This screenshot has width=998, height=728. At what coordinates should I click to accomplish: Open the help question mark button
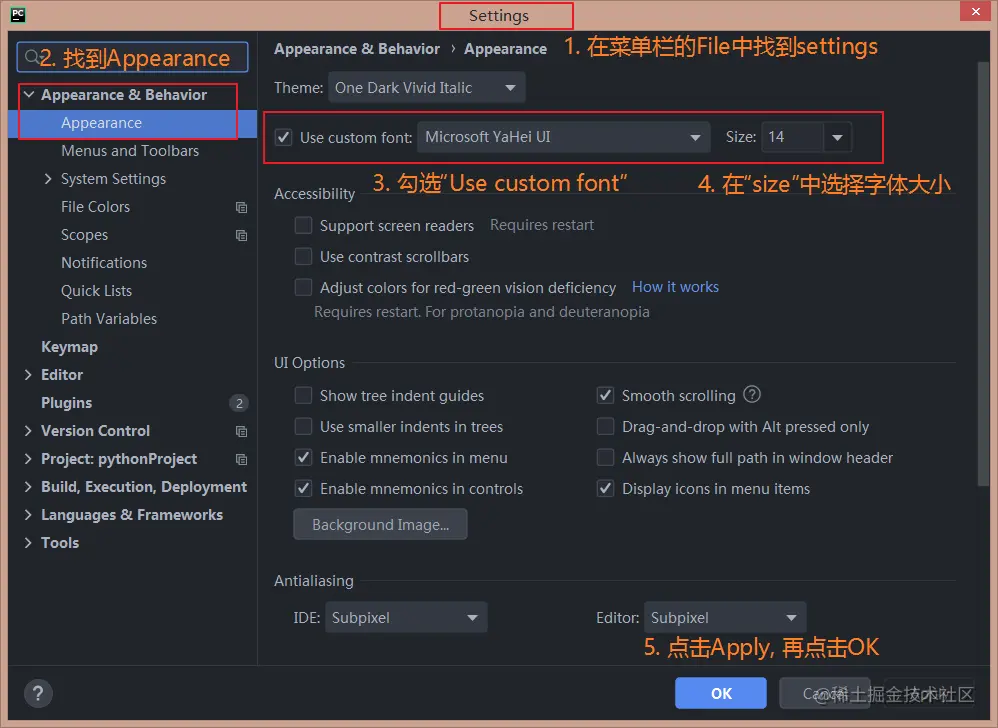[x=38, y=693]
